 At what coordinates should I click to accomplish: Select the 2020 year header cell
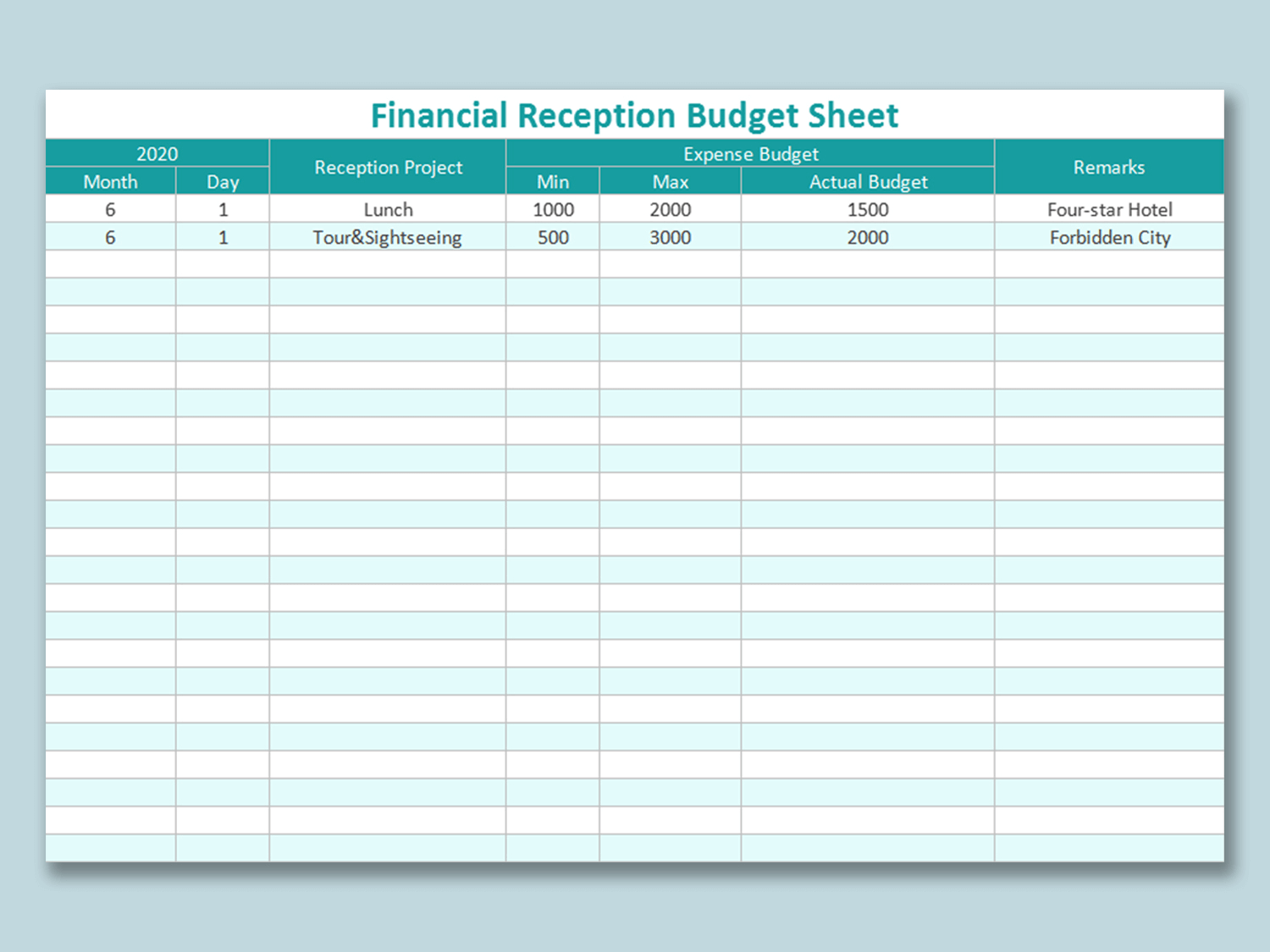pyautogui.click(x=157, y=153)
